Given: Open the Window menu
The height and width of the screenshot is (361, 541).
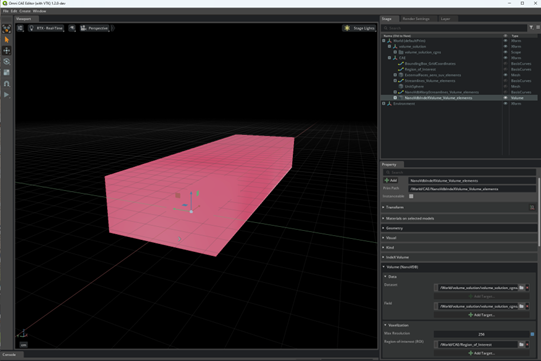Looking at the screenshot, I should [x=39, y=11].
